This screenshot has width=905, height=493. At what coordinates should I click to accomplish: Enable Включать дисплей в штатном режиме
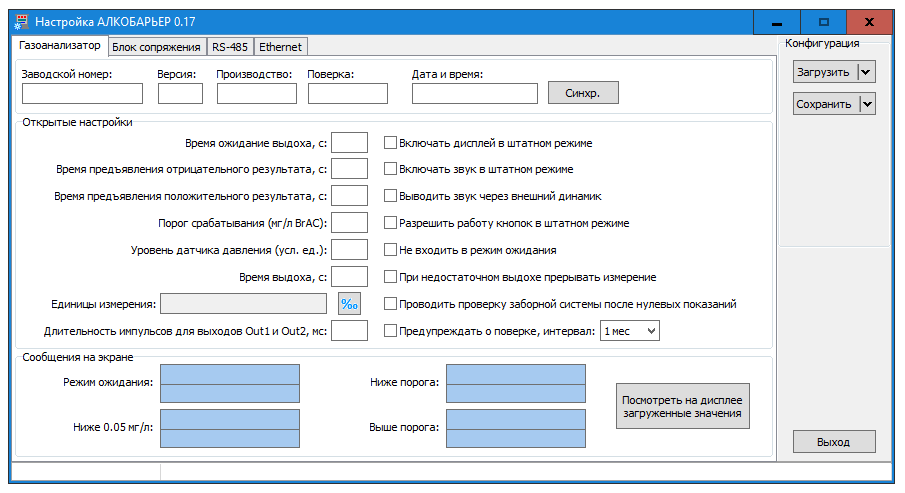click(x=390, y=143)
